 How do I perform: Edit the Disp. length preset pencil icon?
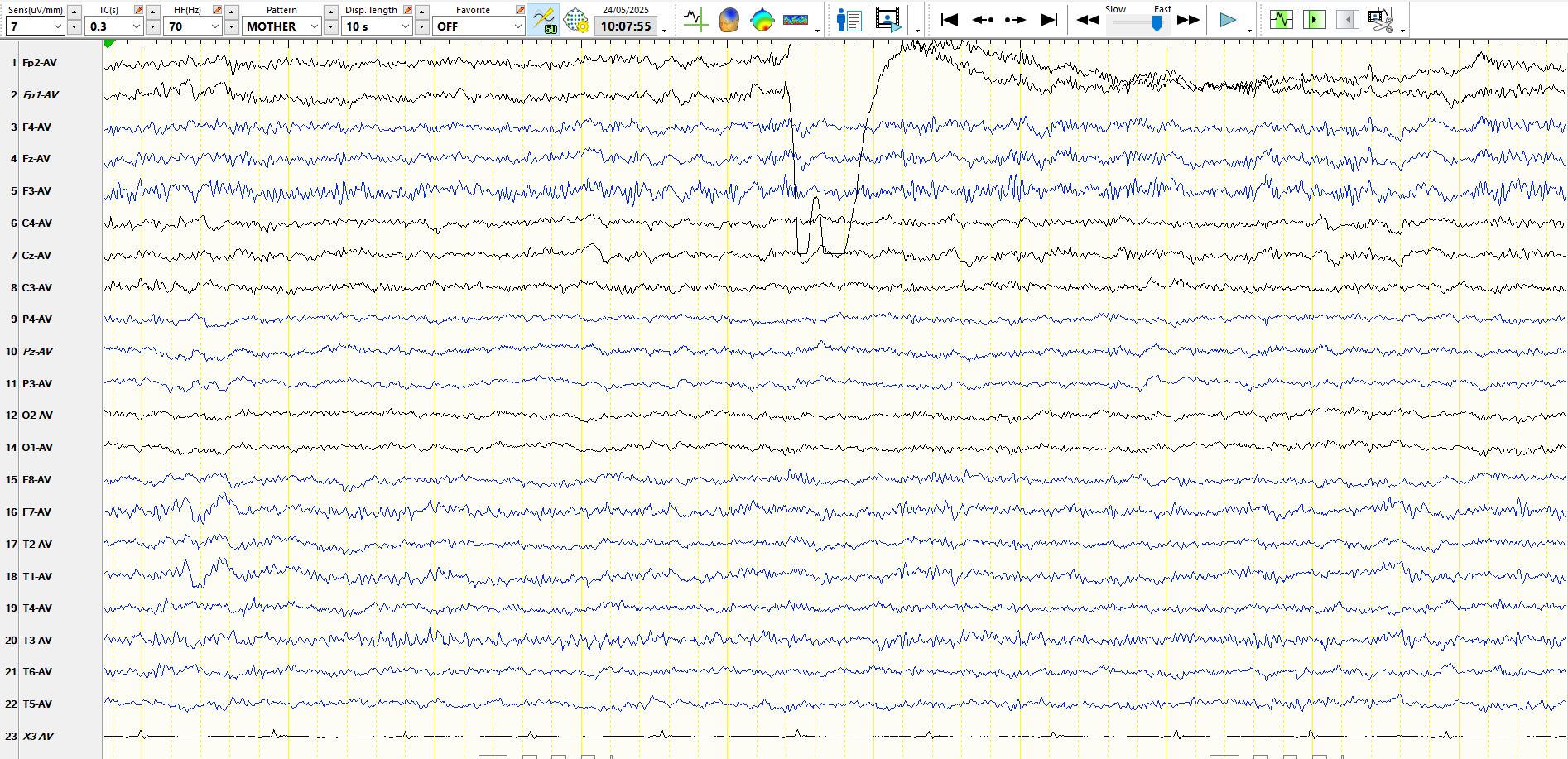click(x=407, y=10)
